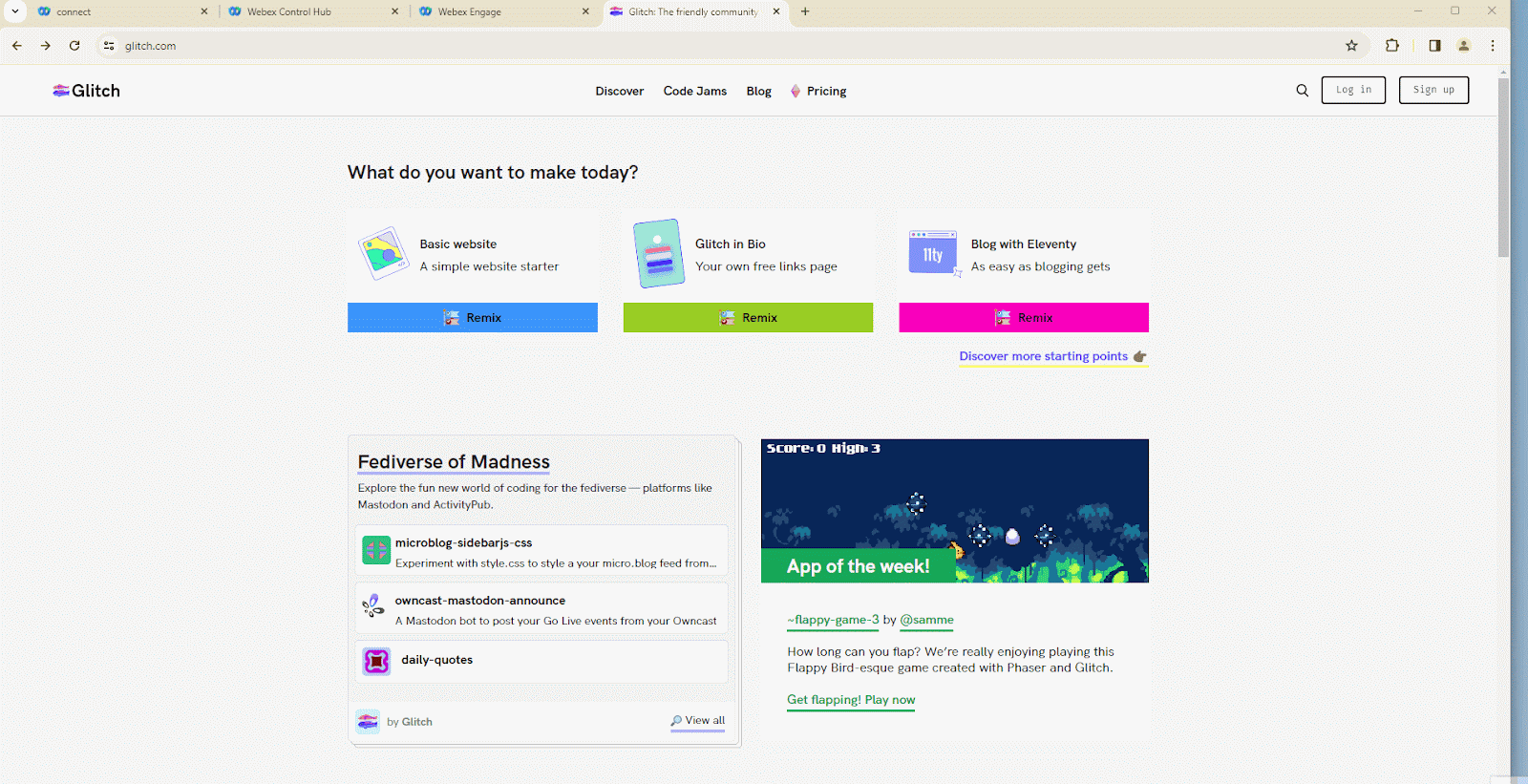Viewport: 1528px width, 784px height.
Task: Click the Basic website title text
Action: (x=458, y=244)
